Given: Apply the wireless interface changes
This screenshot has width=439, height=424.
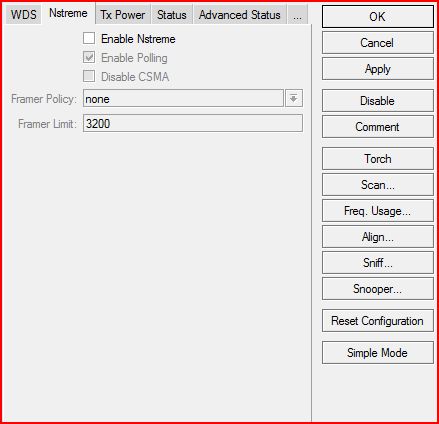Looking at the screenshot, I should click(x=378, y=69).
